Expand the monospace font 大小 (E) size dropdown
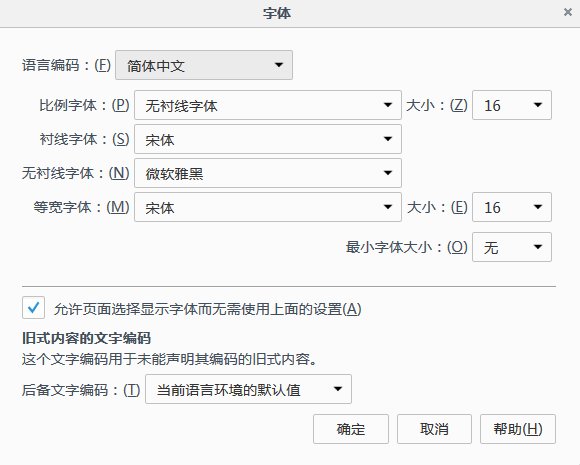Screen dimensions: 580x465 tap(512, 207)
